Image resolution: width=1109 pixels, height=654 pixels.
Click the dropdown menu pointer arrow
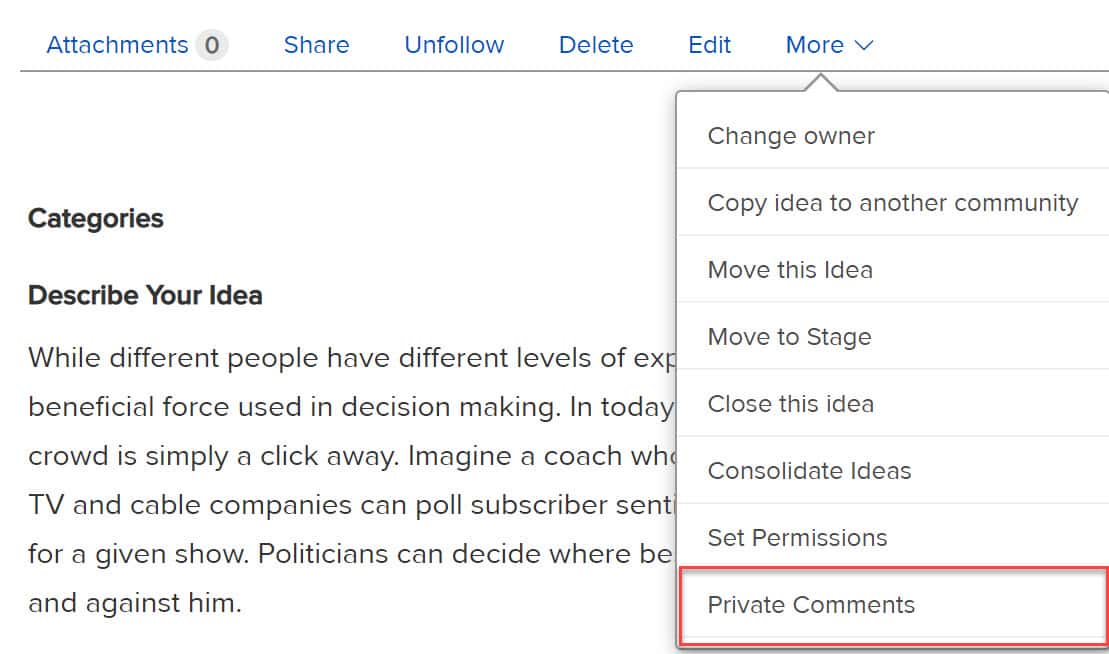[820, 83]
